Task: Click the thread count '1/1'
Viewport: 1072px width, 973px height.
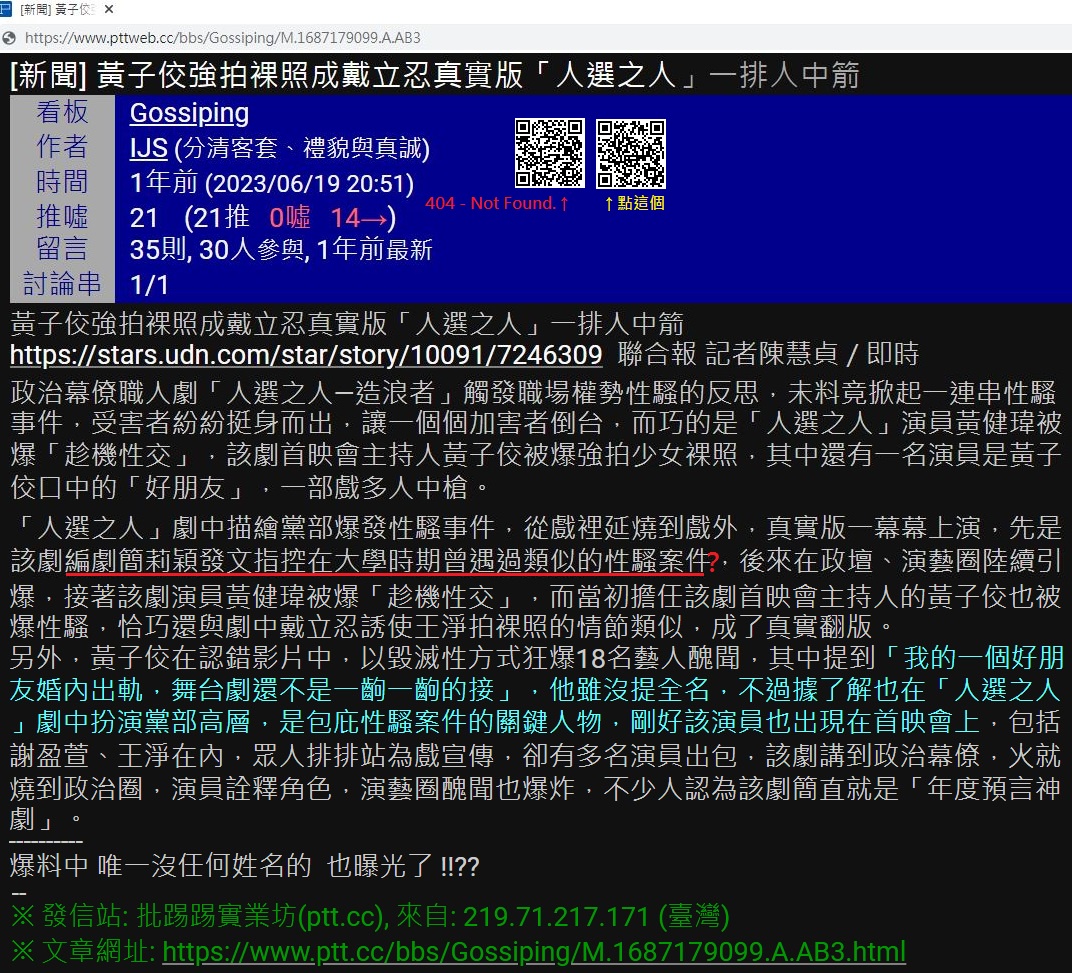Action: pos(149,284)
